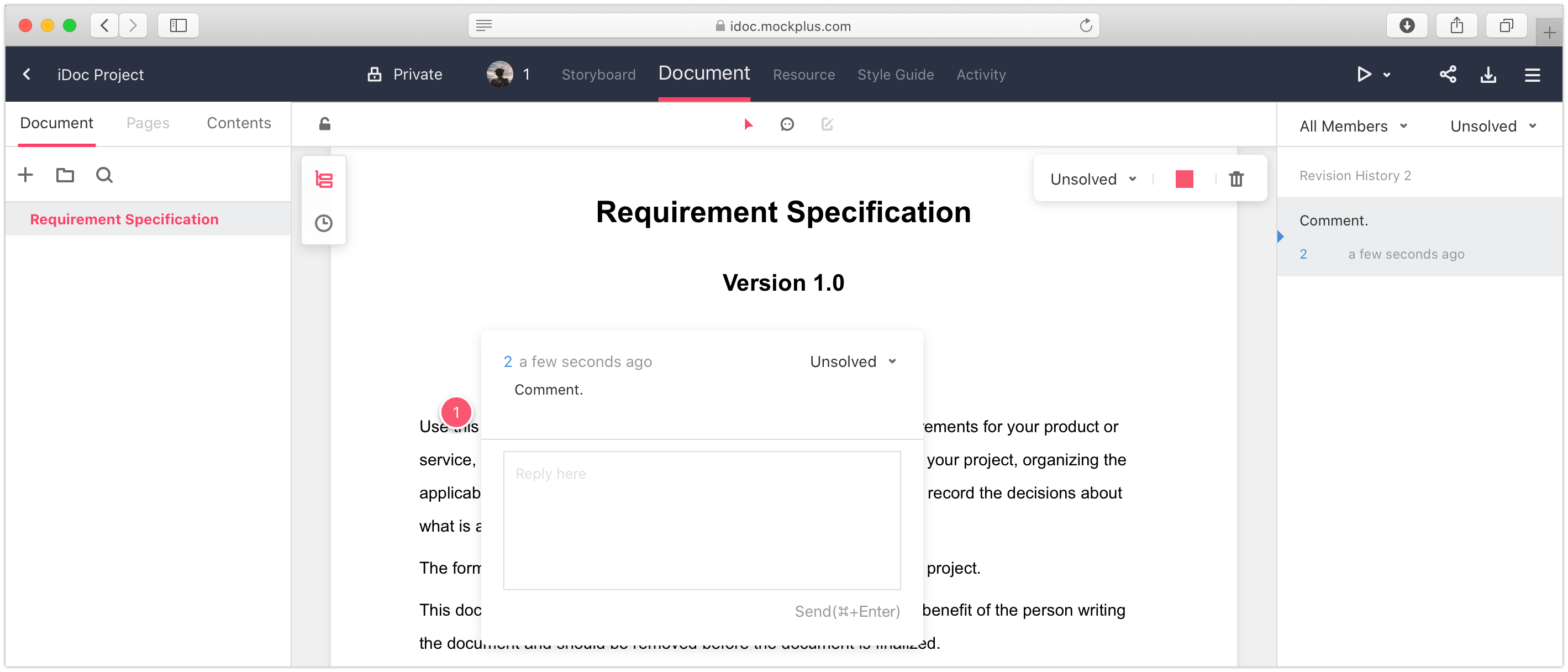Open a new Safari tab

pos(1549,32)
